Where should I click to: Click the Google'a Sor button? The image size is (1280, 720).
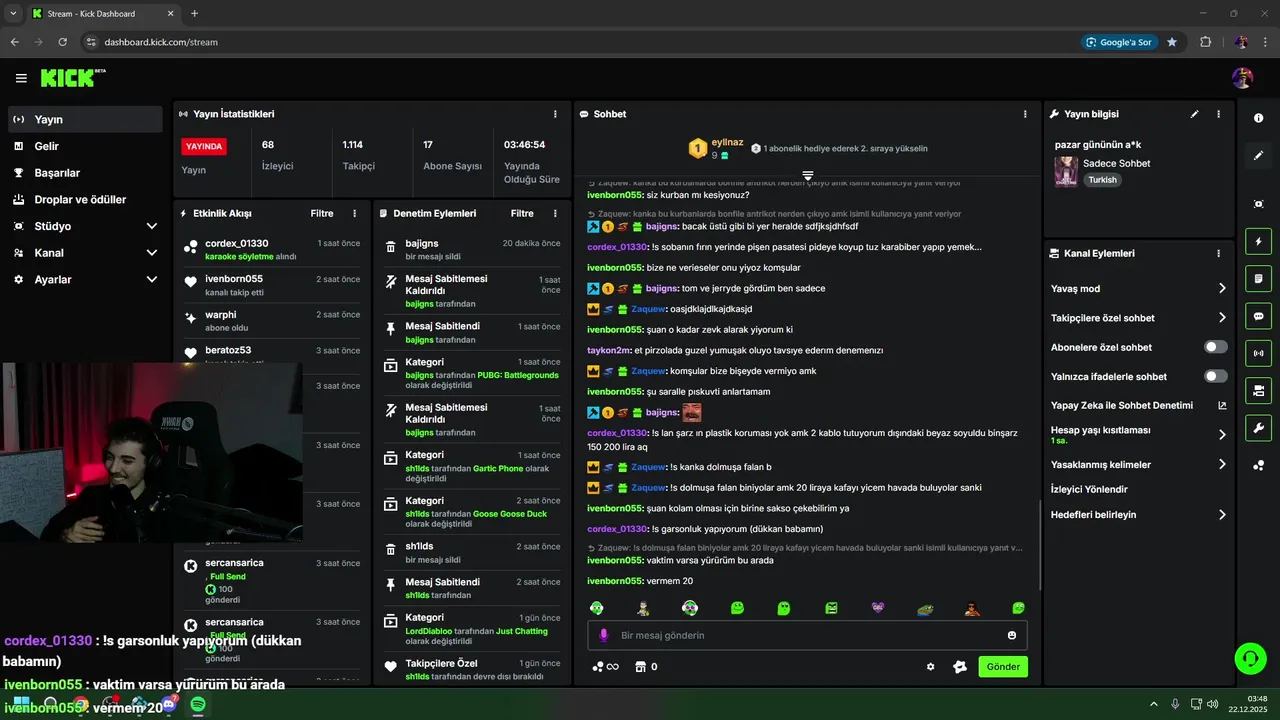click(1119, 42)
